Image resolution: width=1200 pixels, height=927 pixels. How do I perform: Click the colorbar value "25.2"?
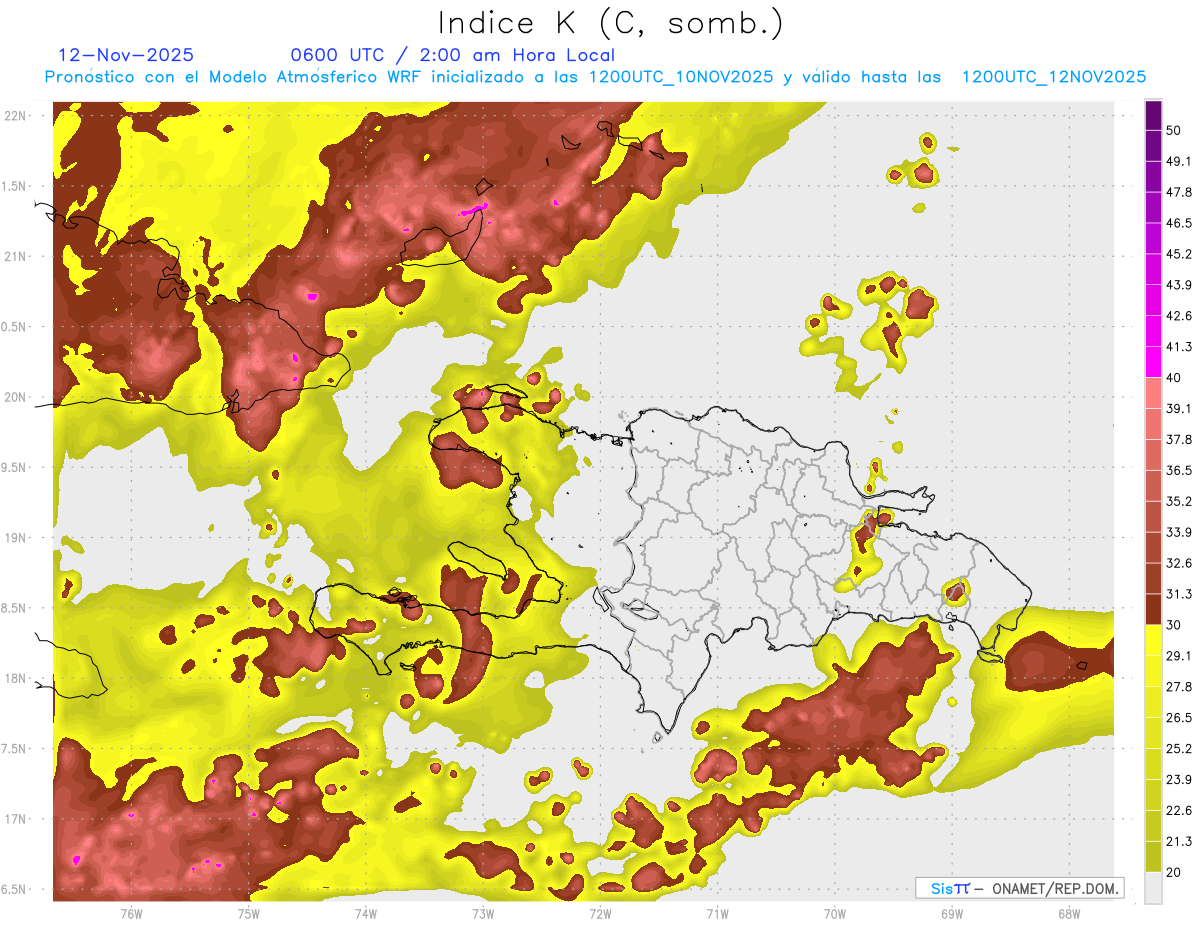tap(1178, 749)
